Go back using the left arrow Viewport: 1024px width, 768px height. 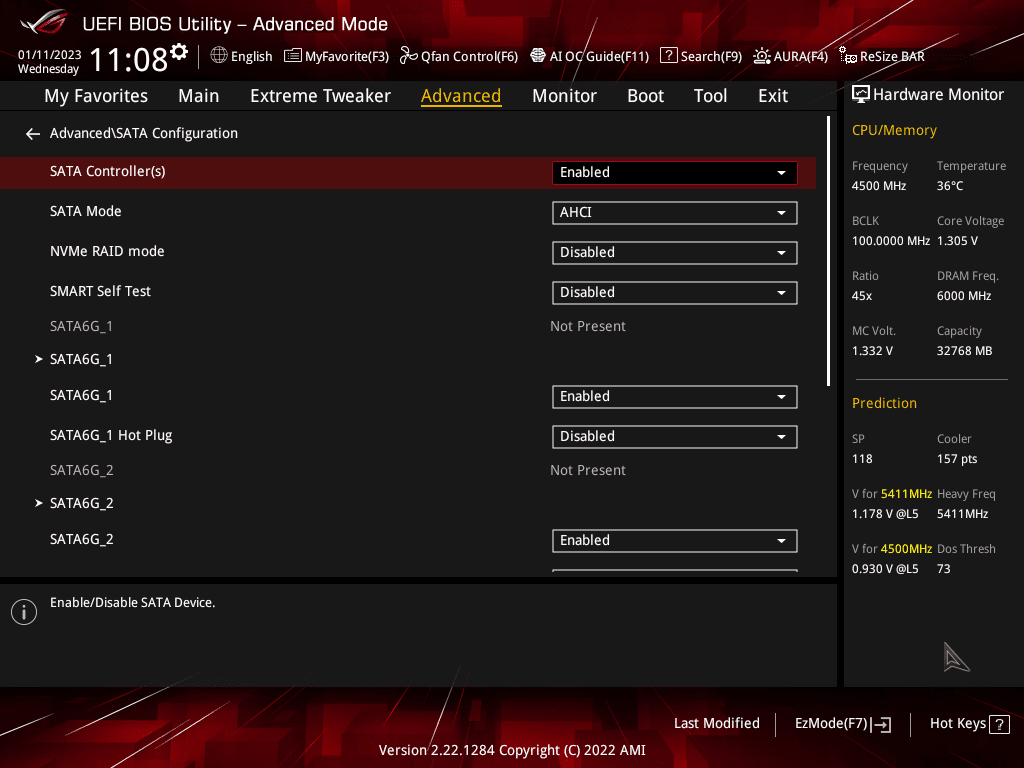coord(33,134)
